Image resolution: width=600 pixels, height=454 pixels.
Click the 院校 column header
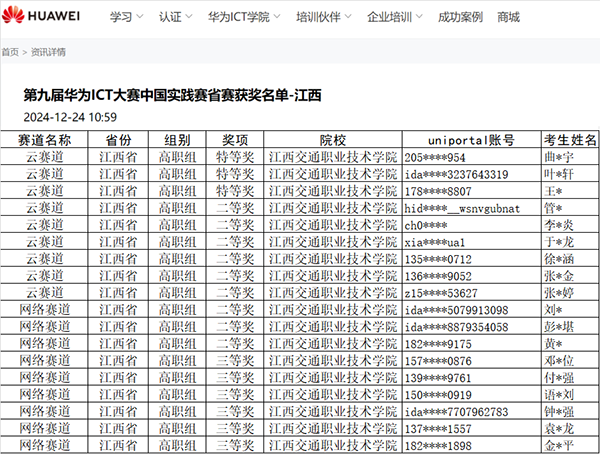[333, 140]
